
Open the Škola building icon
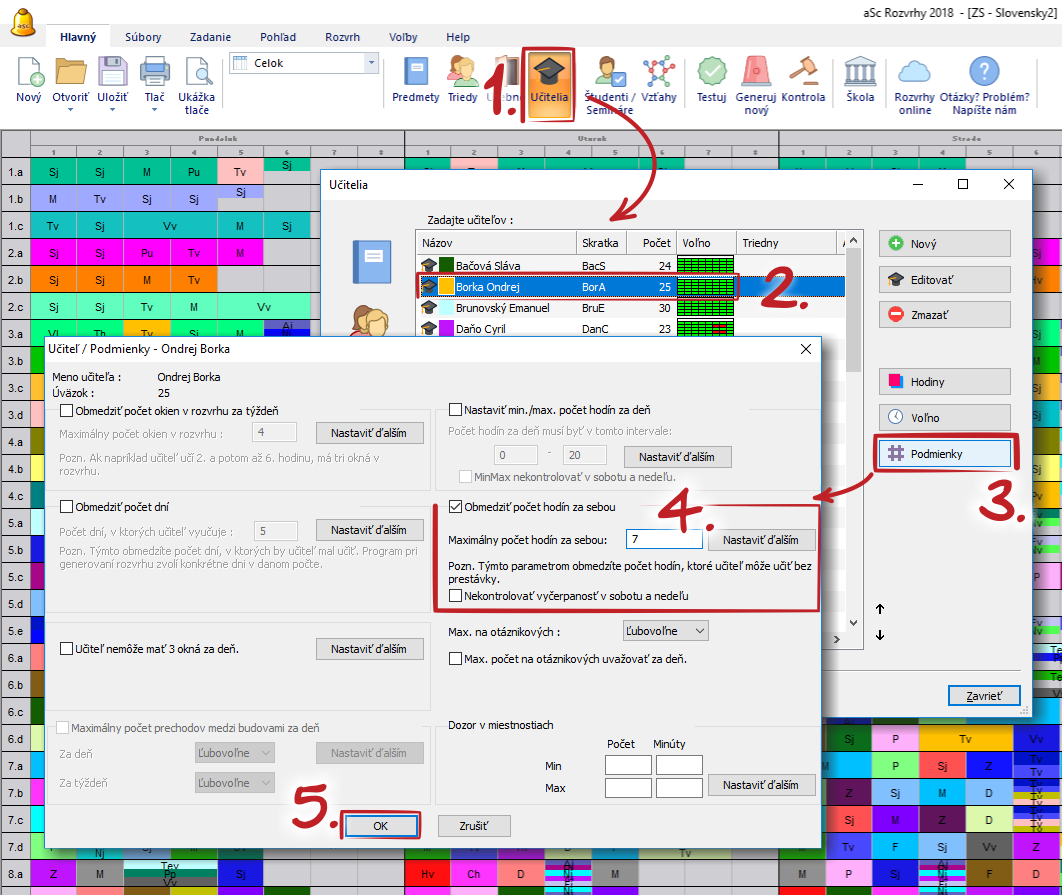point(860,73)
